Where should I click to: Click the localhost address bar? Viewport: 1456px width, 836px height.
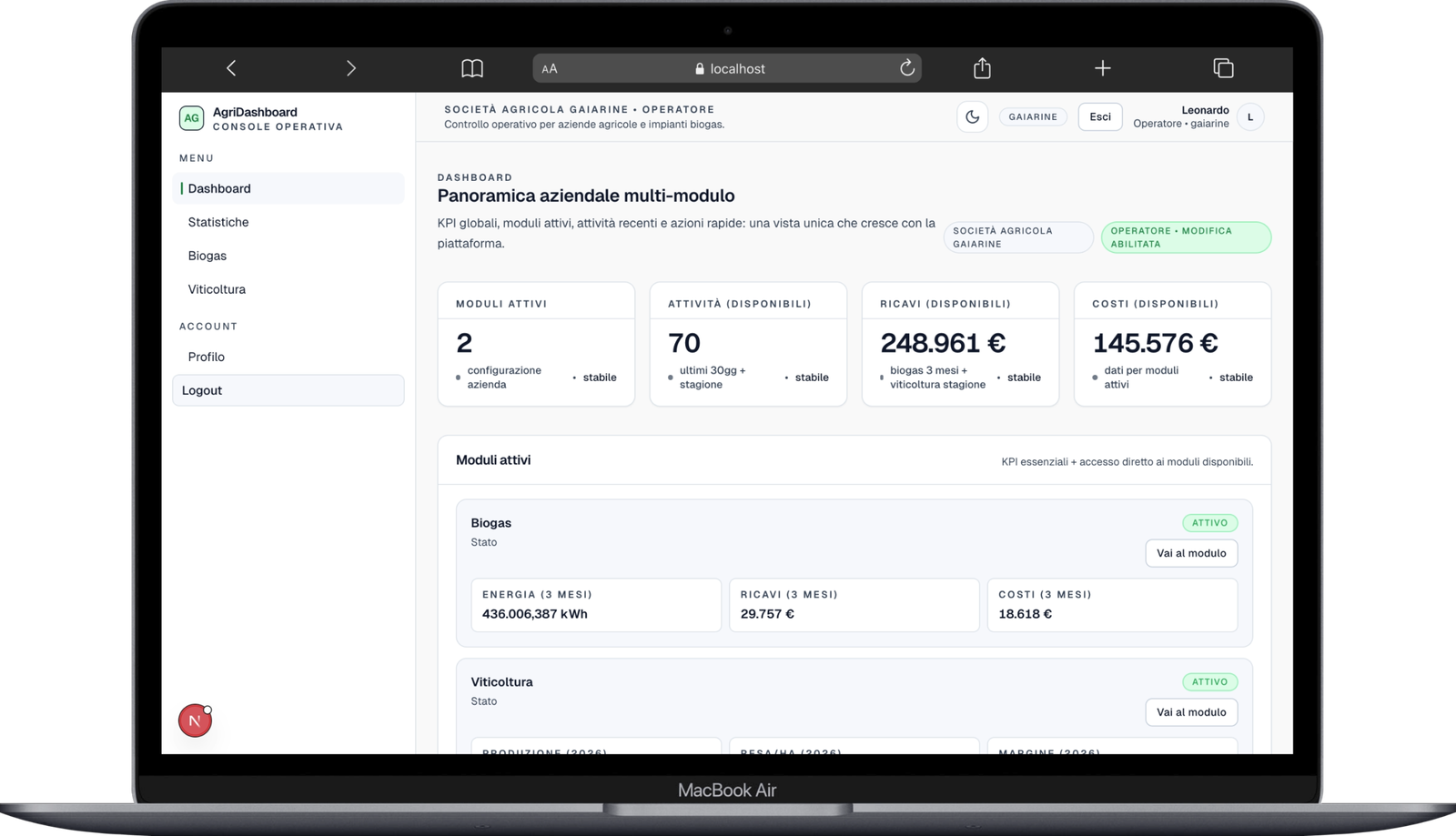(x=728, y=69)
